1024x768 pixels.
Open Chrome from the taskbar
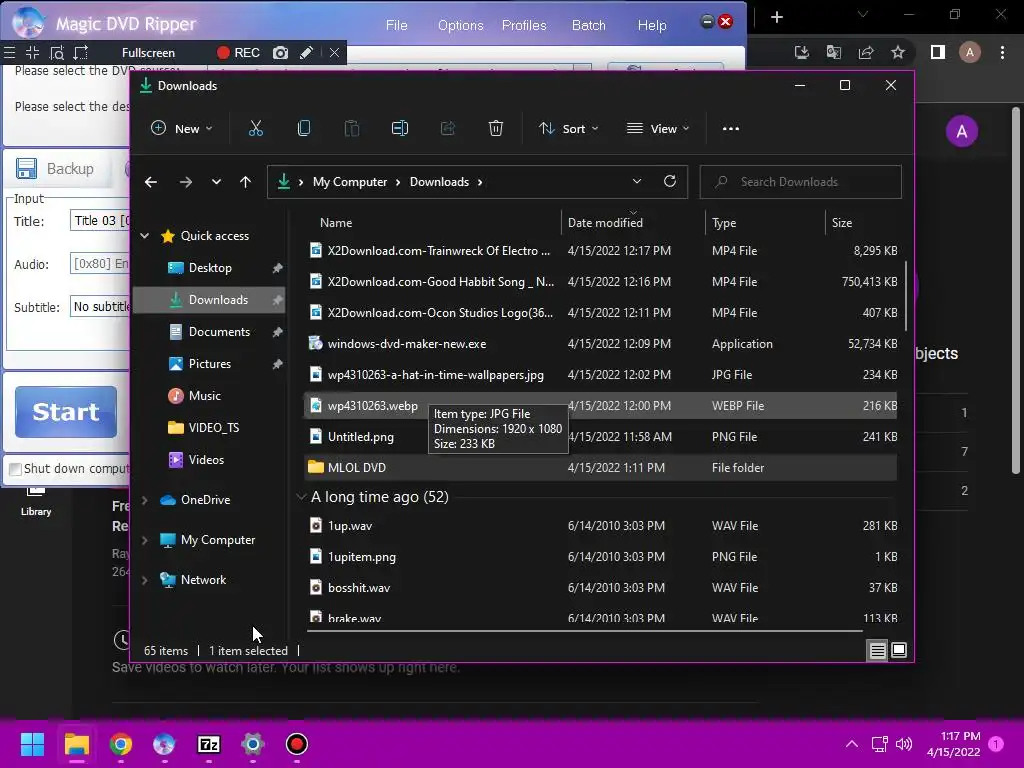(121, 744)
